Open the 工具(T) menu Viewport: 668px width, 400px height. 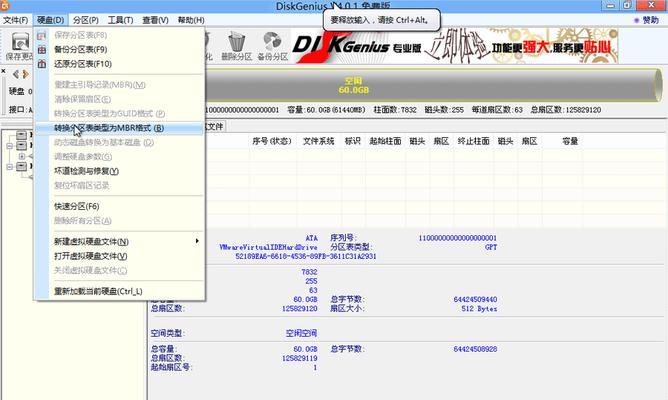coord(120,20)
